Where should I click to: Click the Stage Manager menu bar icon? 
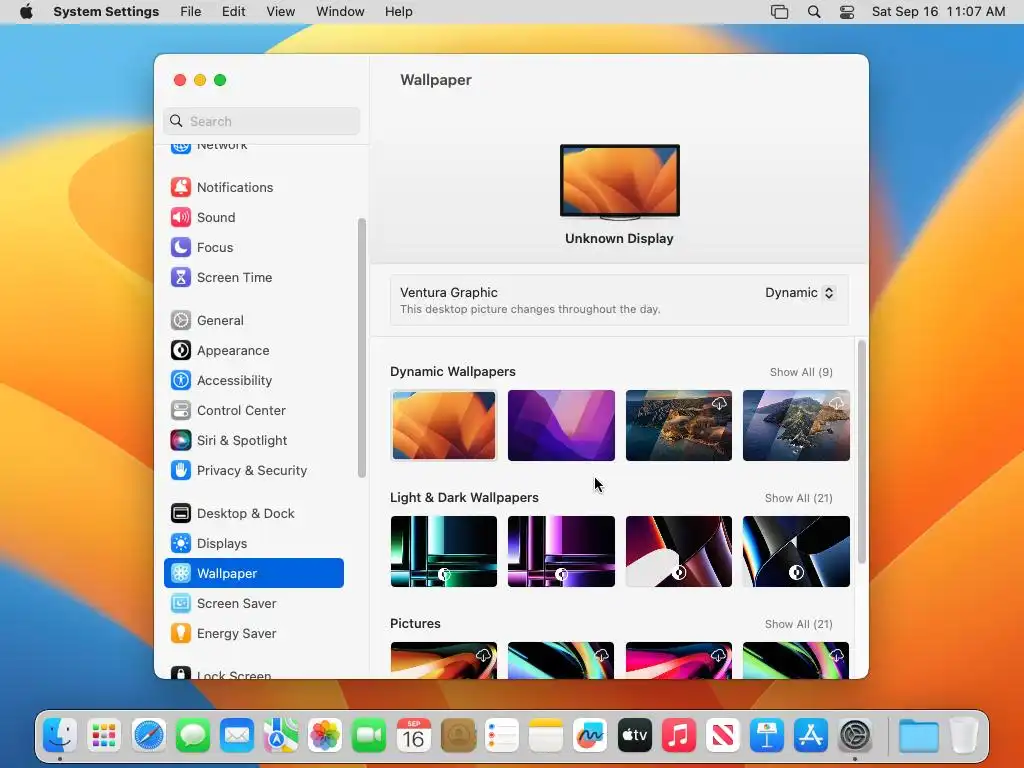pos(779,12)
